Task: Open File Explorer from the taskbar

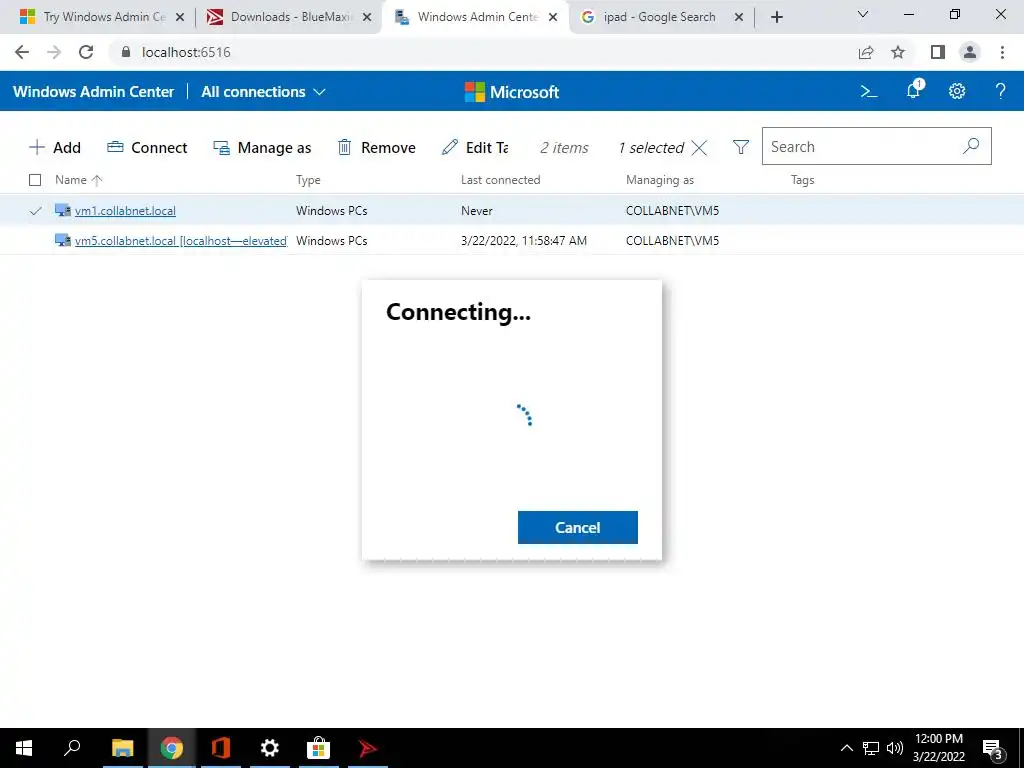Action: 122,748
